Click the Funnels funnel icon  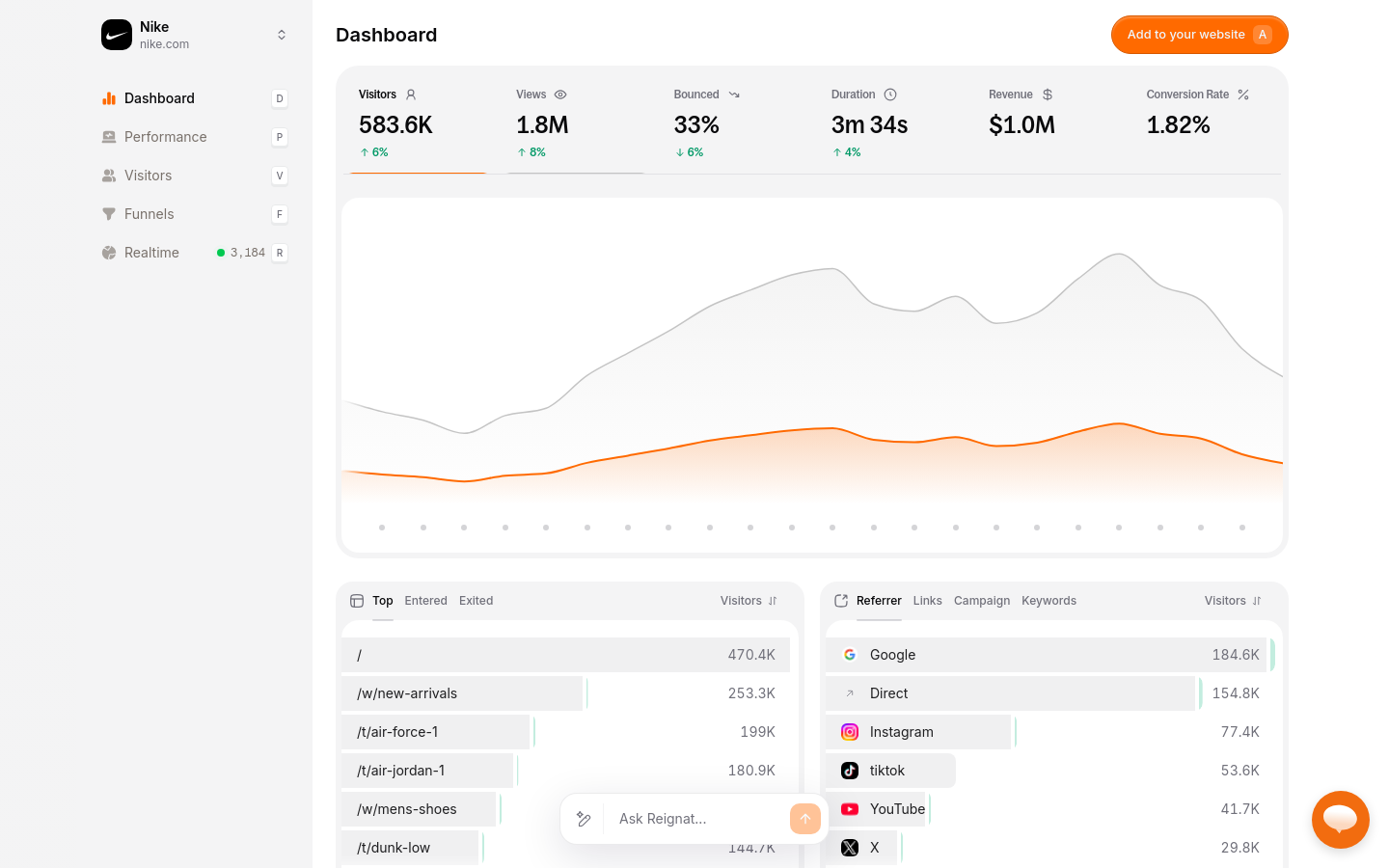tap(109, 214)
